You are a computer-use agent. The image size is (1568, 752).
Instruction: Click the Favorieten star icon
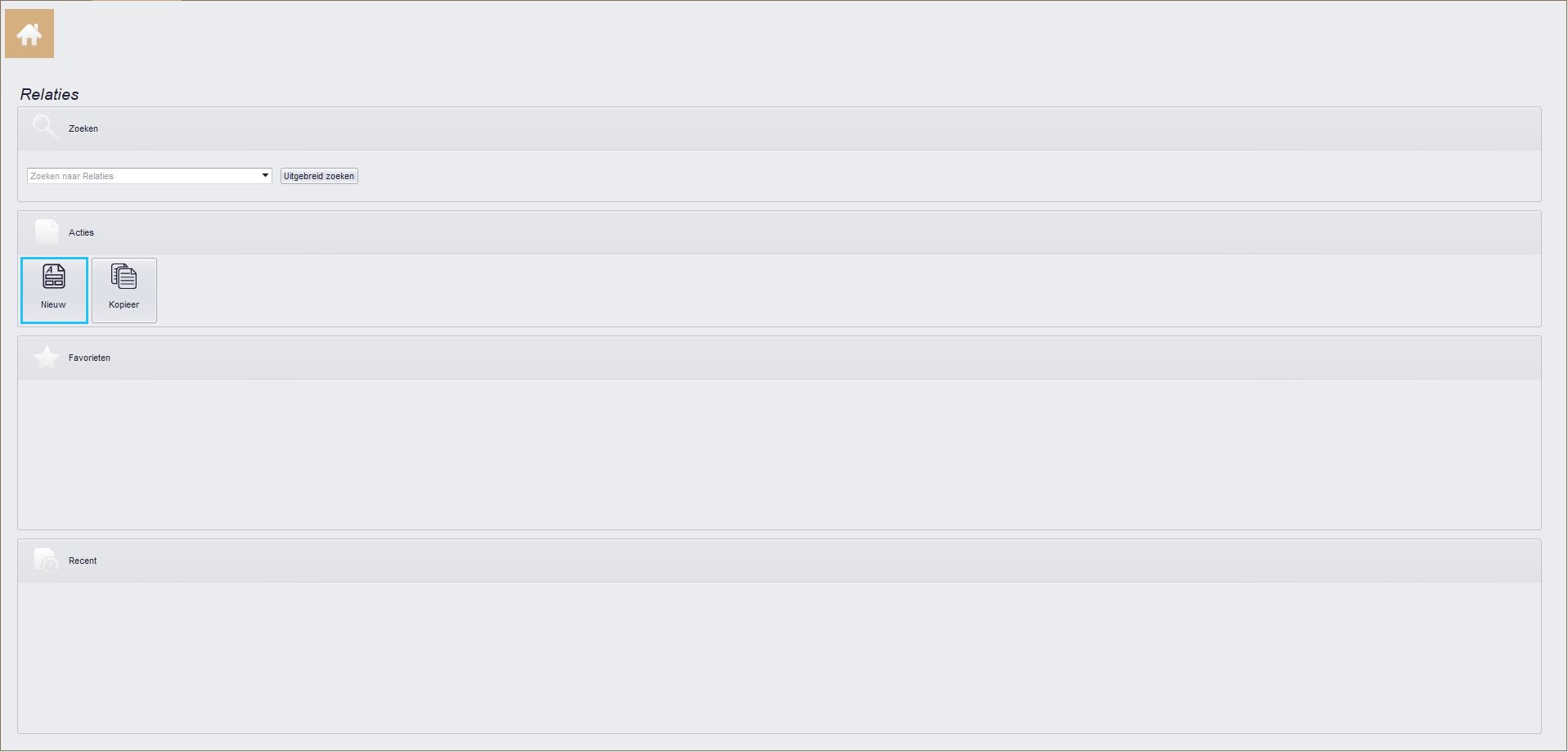[47, 358]
